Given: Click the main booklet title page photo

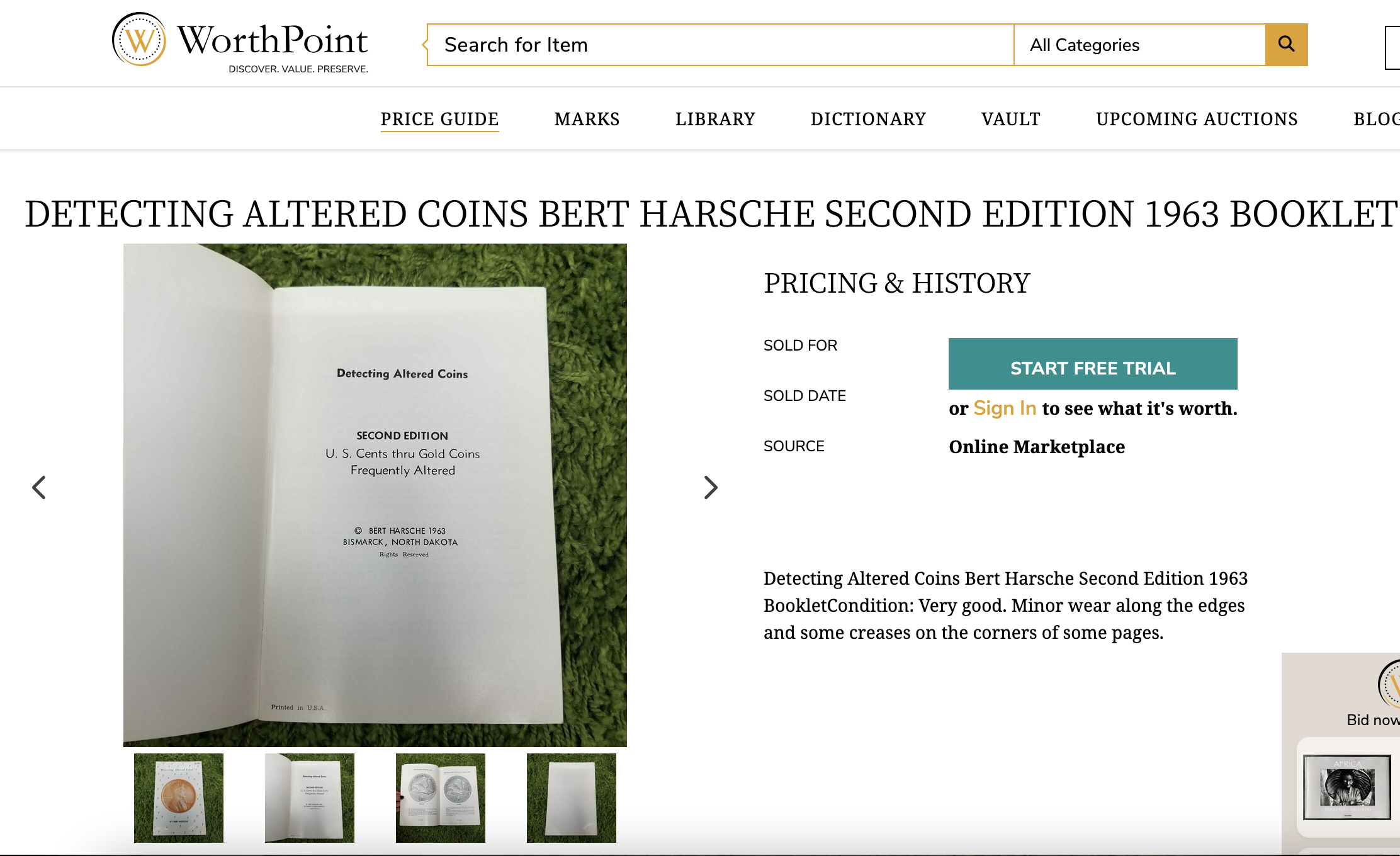Looking at the screenshot, I should point(375,495).
